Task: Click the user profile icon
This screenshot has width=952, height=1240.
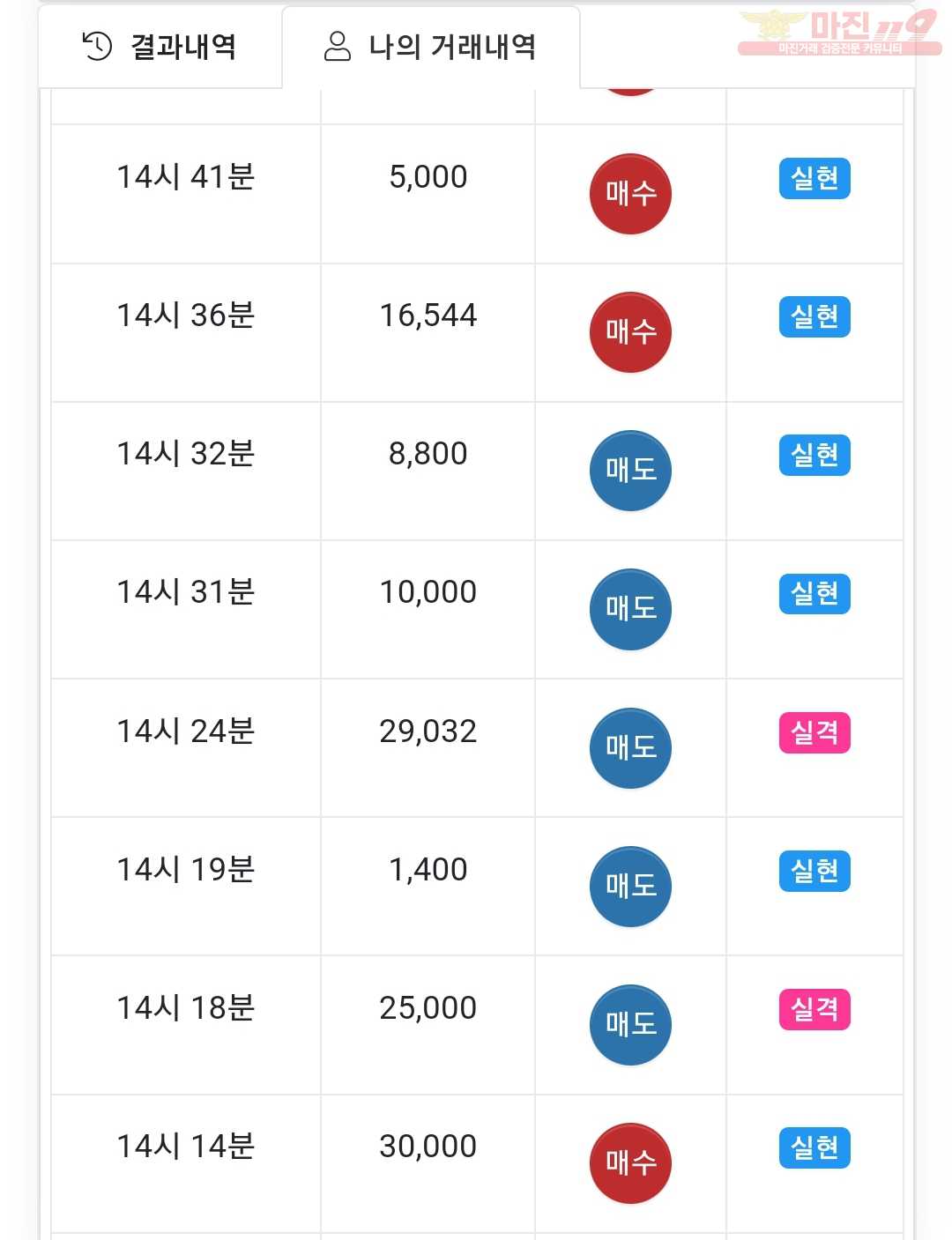Action: (338, 46)
